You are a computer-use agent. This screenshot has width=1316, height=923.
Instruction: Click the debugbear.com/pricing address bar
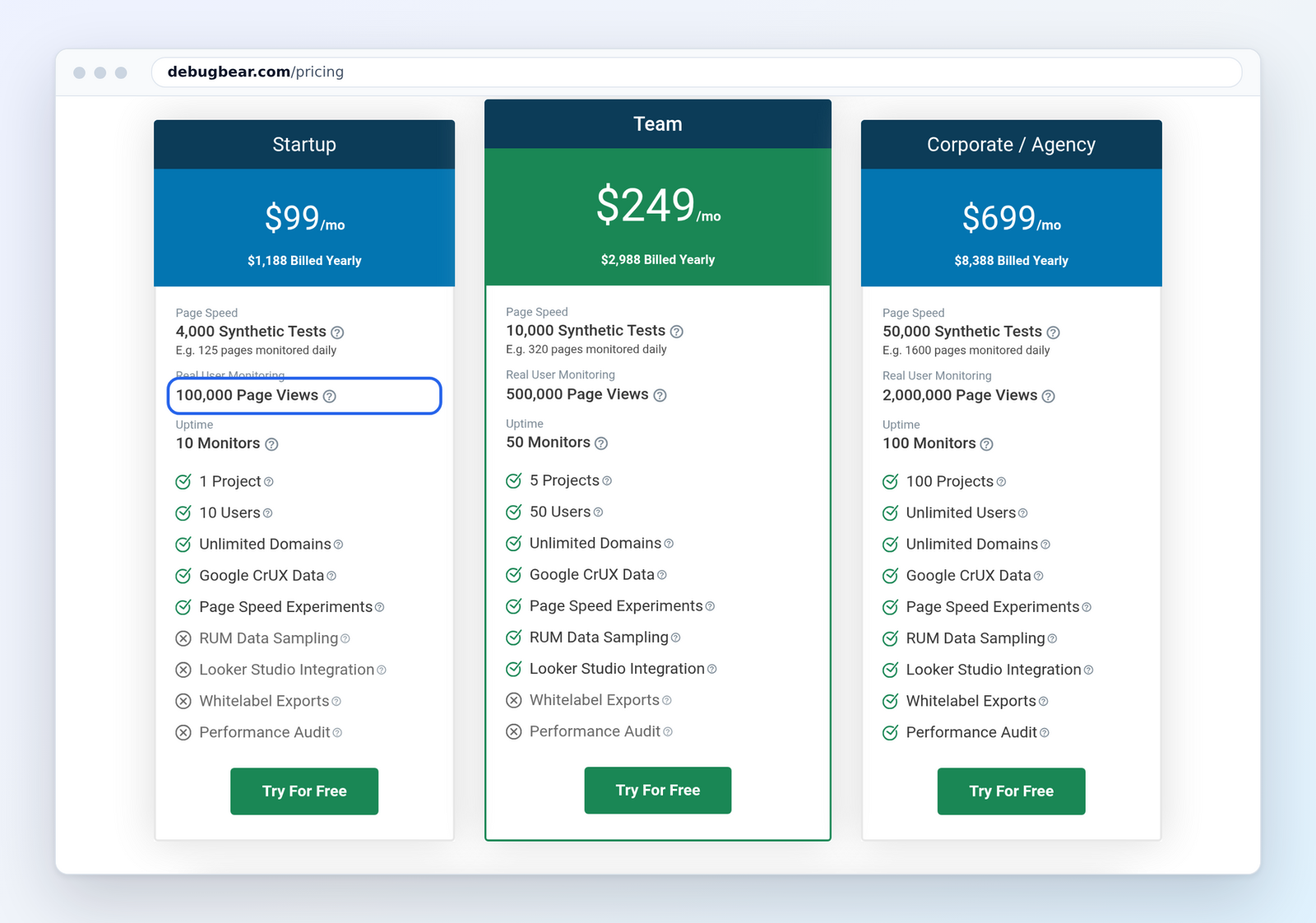click(x=696, y=72)
